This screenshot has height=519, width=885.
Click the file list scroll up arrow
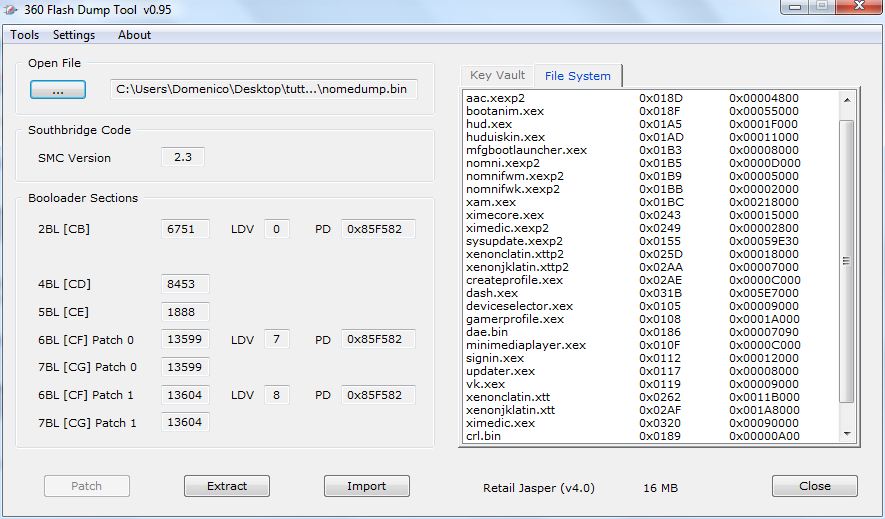tap(847, 100)
